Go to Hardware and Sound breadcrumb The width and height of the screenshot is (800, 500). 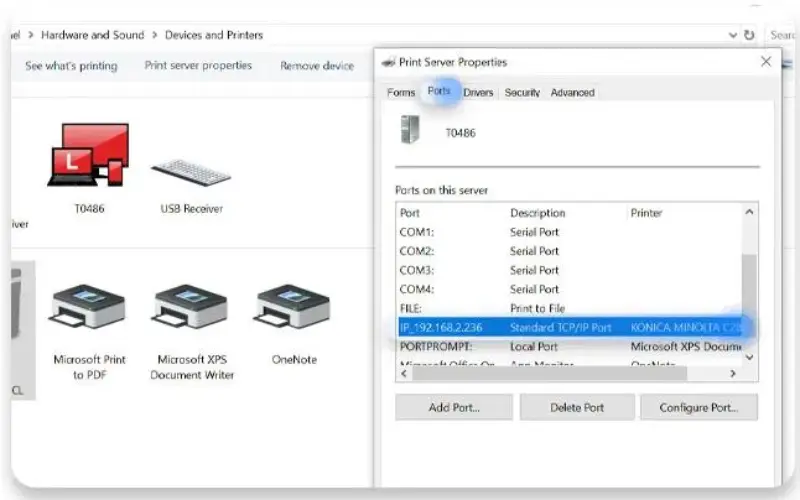pyautogui.click(x=93, y=35)
